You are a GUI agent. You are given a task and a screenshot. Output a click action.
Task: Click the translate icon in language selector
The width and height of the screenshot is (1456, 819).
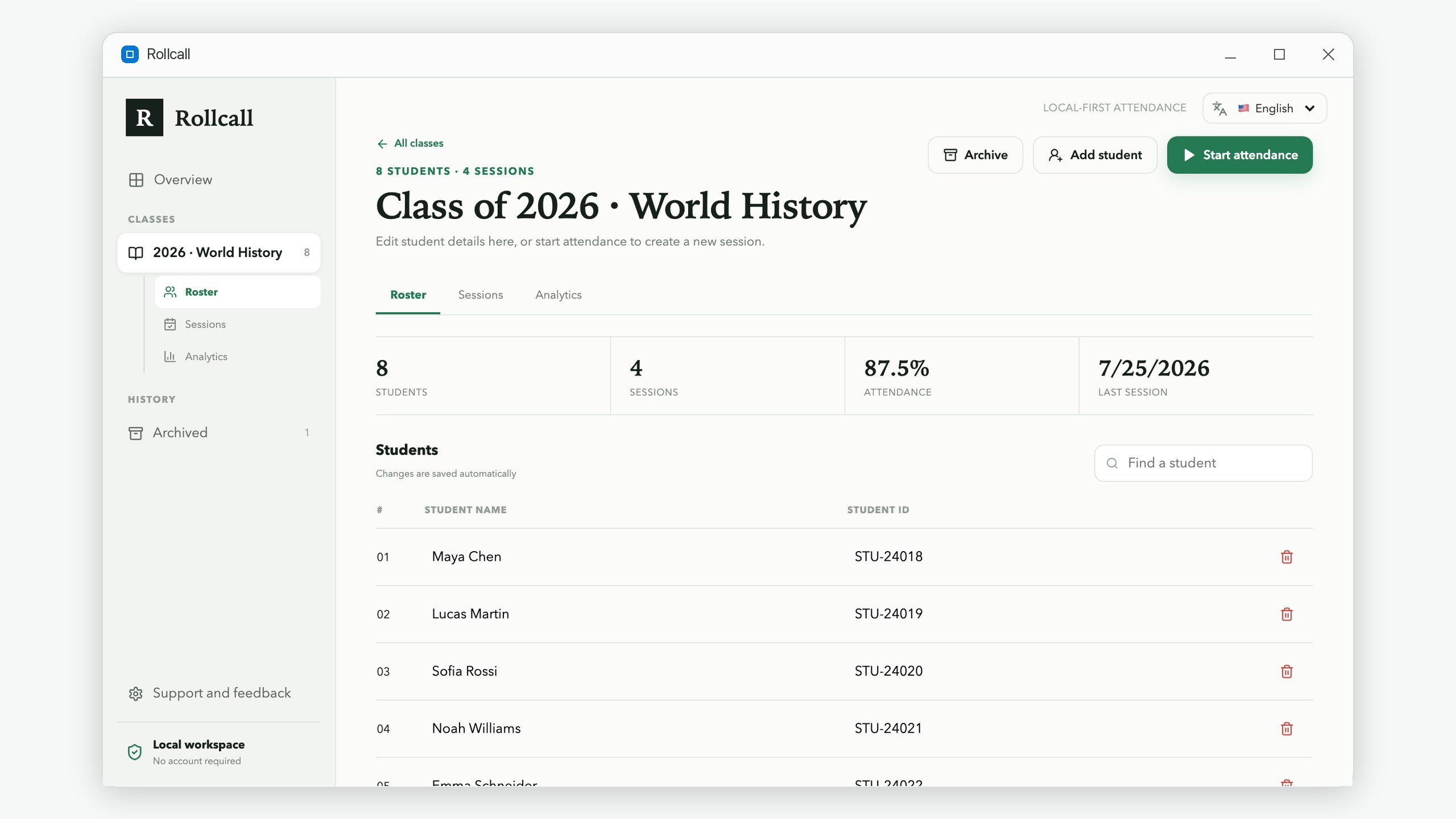(x=1219, y=108)
